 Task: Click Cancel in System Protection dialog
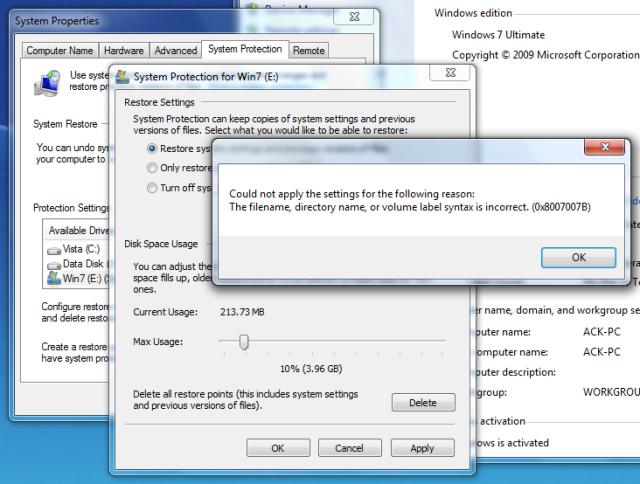pyautogui.click(x=350, y=448)
